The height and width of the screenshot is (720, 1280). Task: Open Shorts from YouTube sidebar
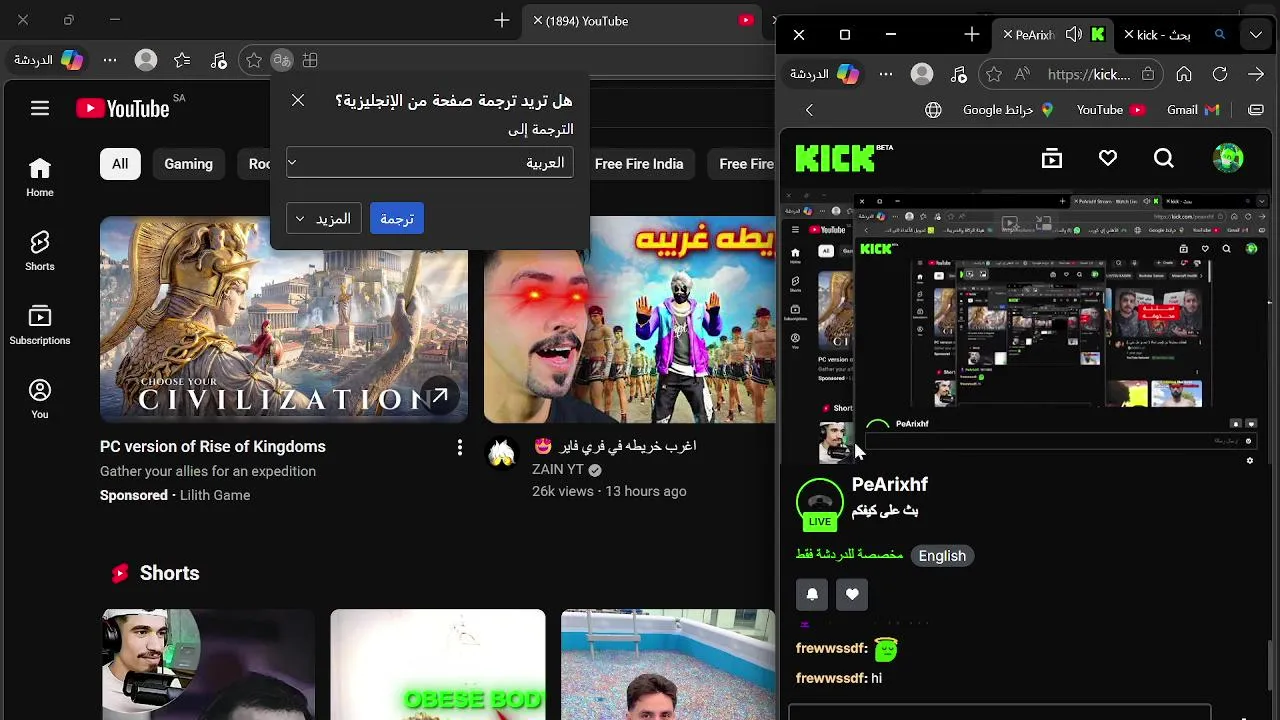point(40,251)
